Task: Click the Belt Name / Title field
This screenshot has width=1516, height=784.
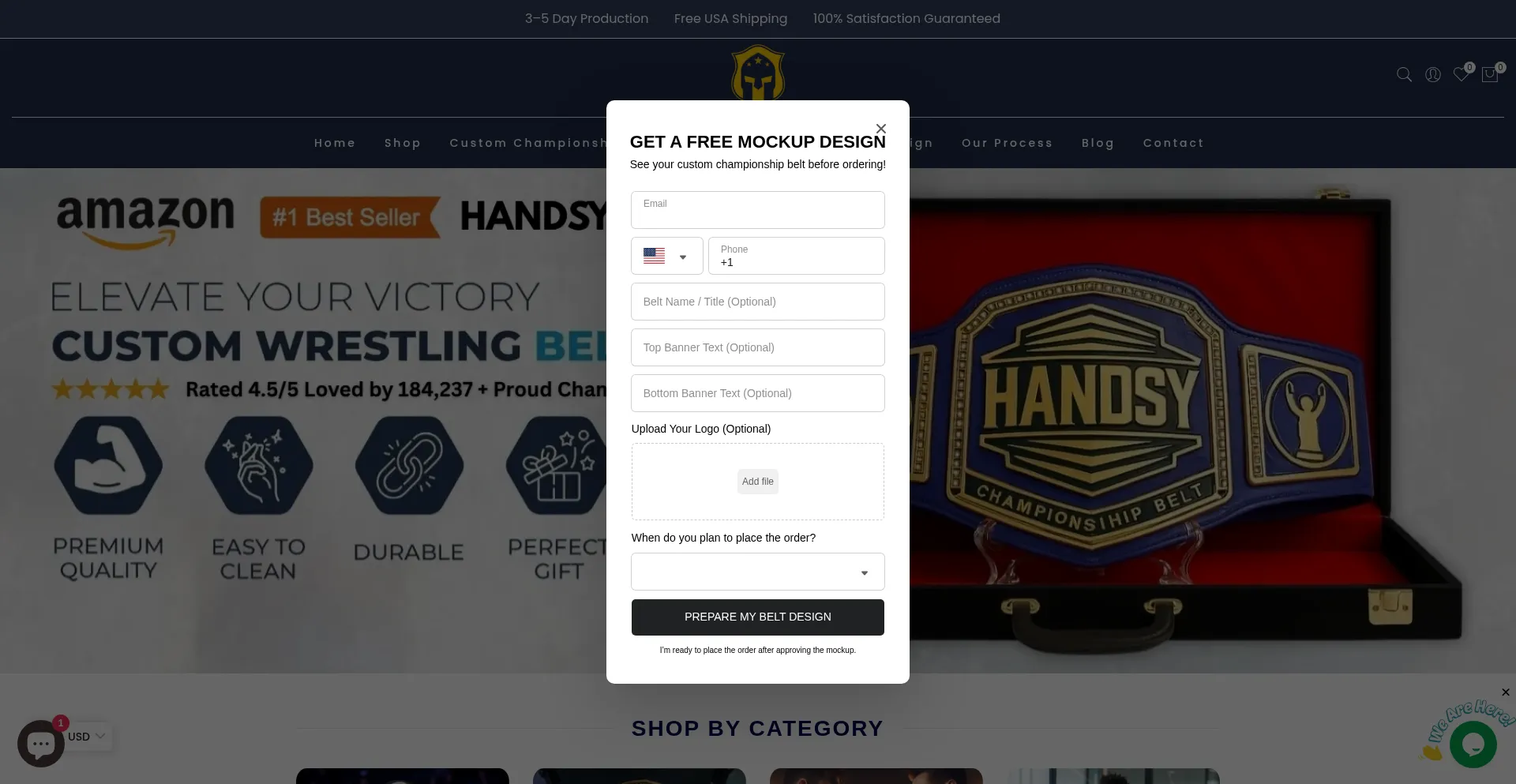Action: pos(758,302)
